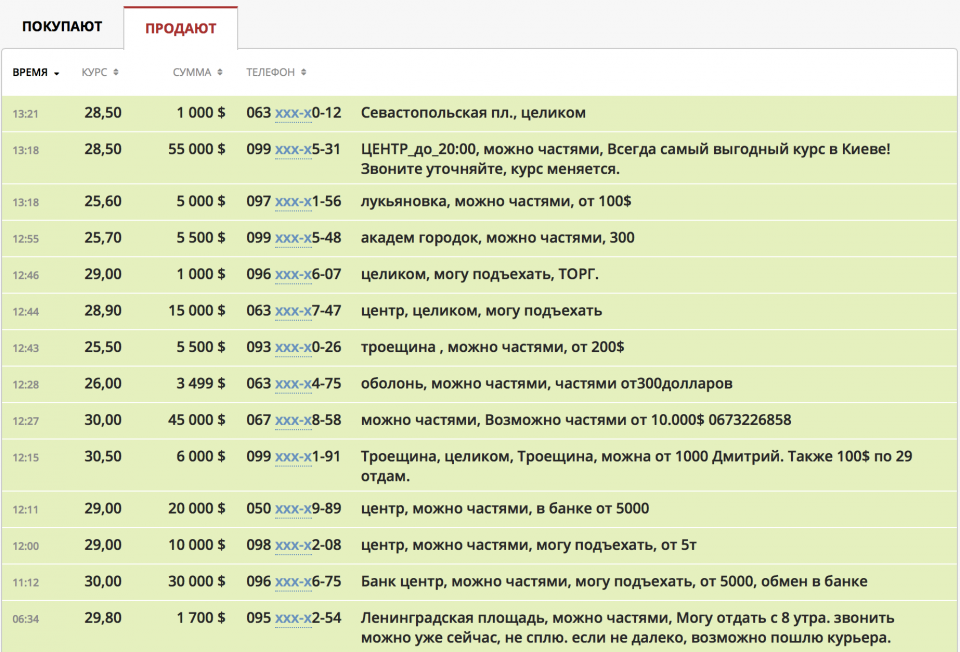960x652 pixels.
Task: Select the 13:21 Севастопольская пл. offer row
Action: tap(600, 114)
